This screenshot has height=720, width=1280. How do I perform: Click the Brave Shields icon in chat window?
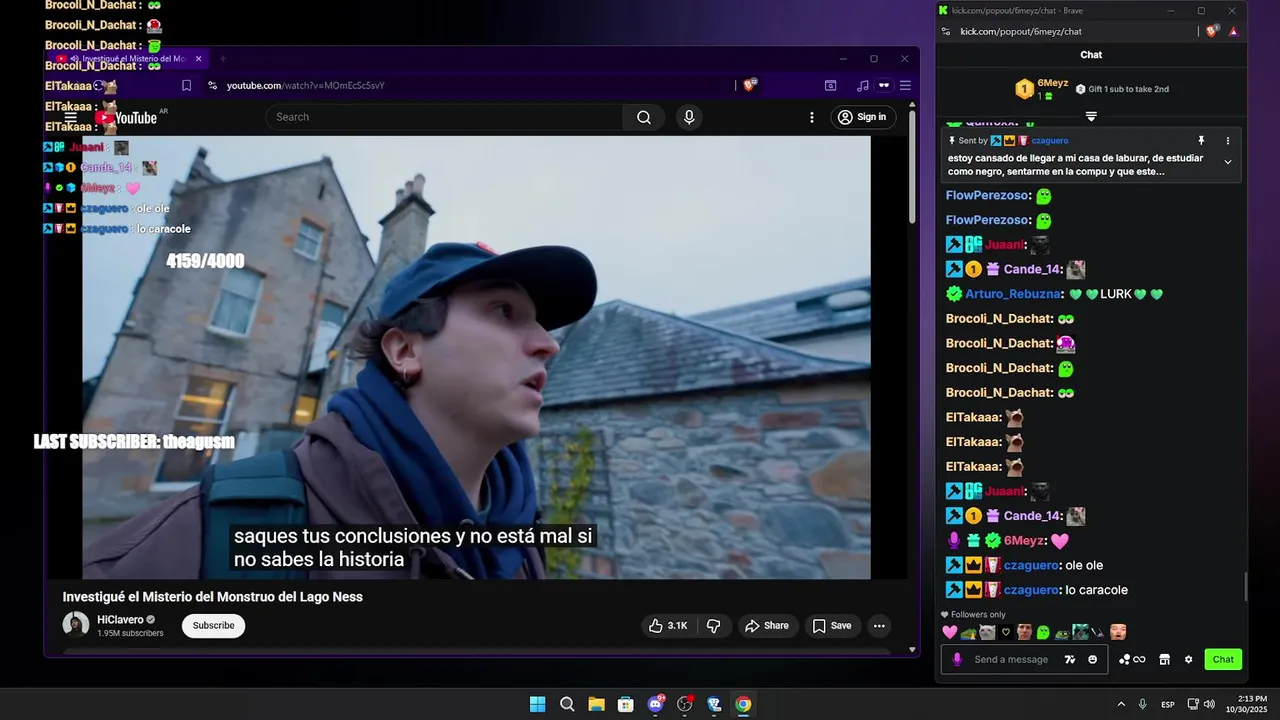pyautogui.click(x=1213, y=31)
